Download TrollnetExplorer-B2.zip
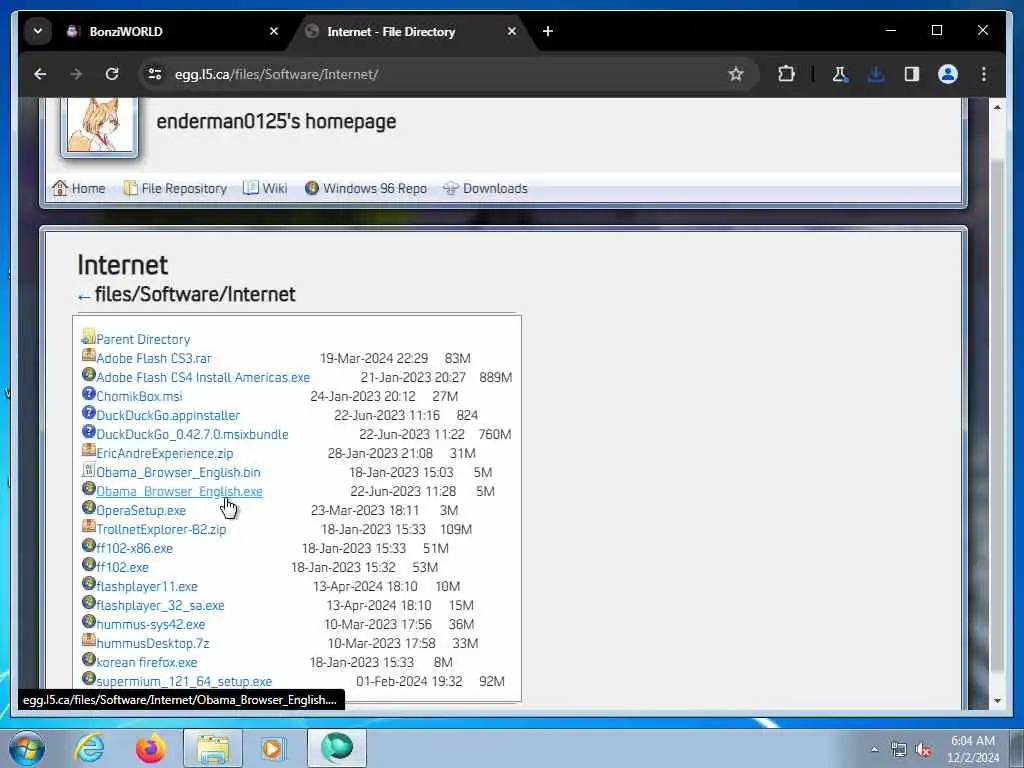The width and height of the screenshot is (1024, 768). pos(161,529)
